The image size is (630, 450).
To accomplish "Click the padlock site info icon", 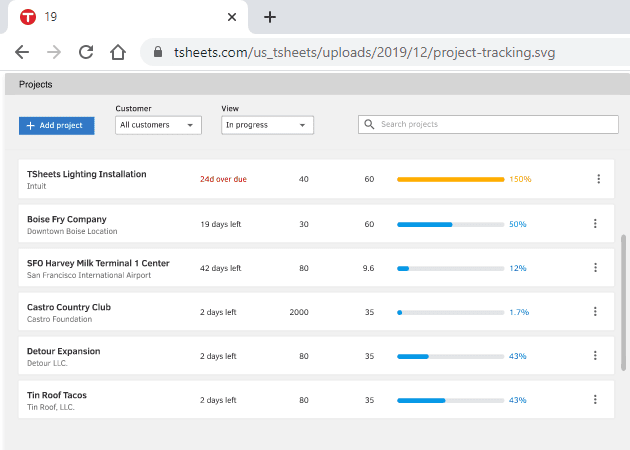I will (158, 52).
